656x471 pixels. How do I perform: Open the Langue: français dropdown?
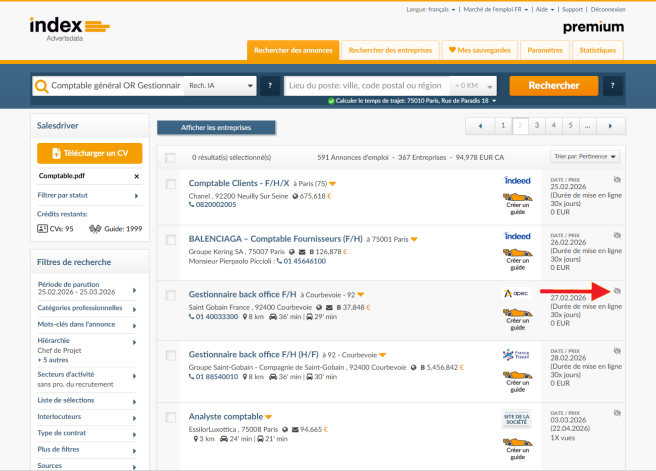coord(430,9)
